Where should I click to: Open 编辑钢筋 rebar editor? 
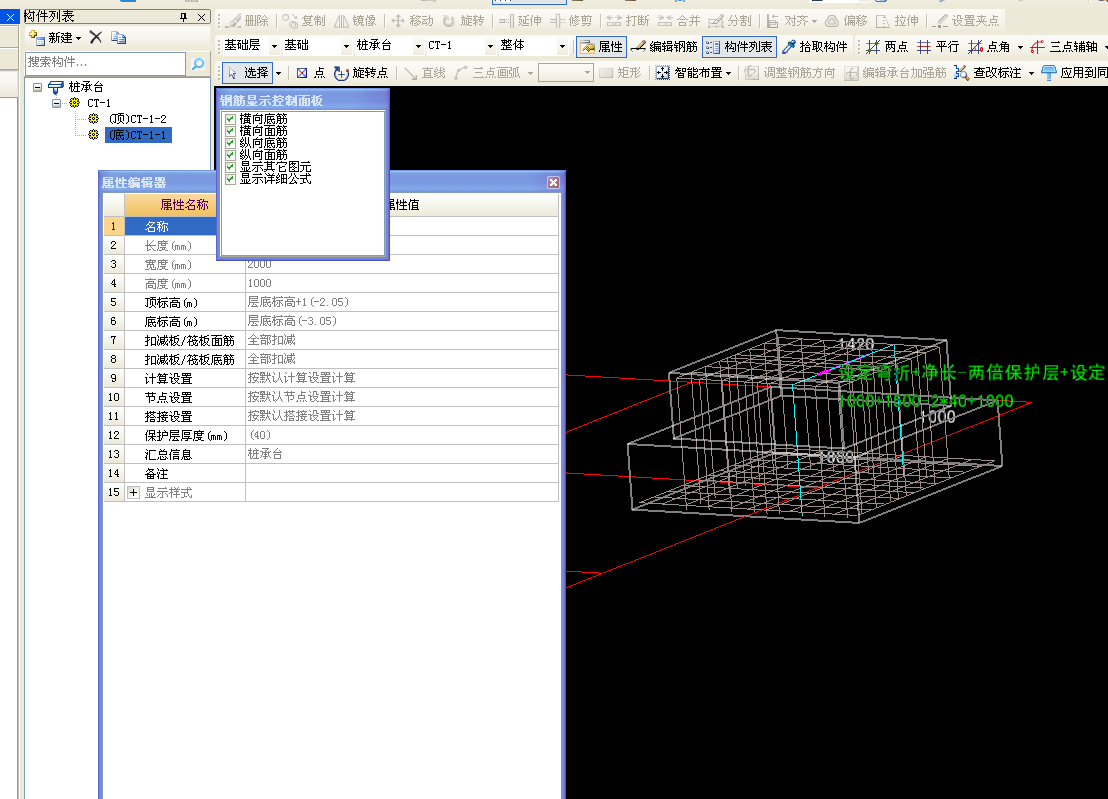(664, 47)
